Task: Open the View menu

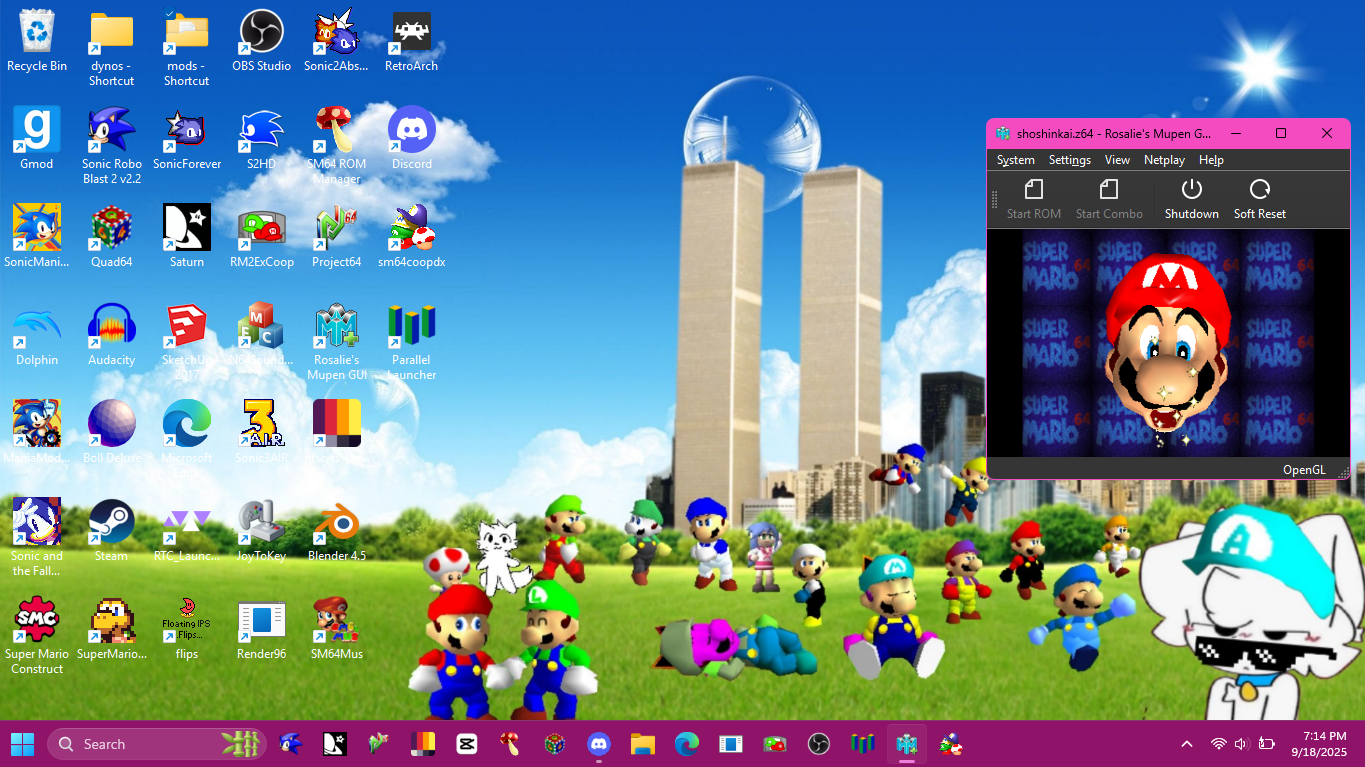Action: click(x=1117, y=160)
